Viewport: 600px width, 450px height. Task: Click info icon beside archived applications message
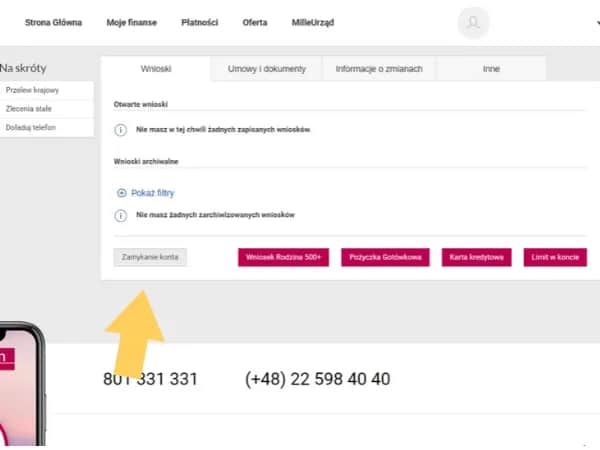(121, 215)
